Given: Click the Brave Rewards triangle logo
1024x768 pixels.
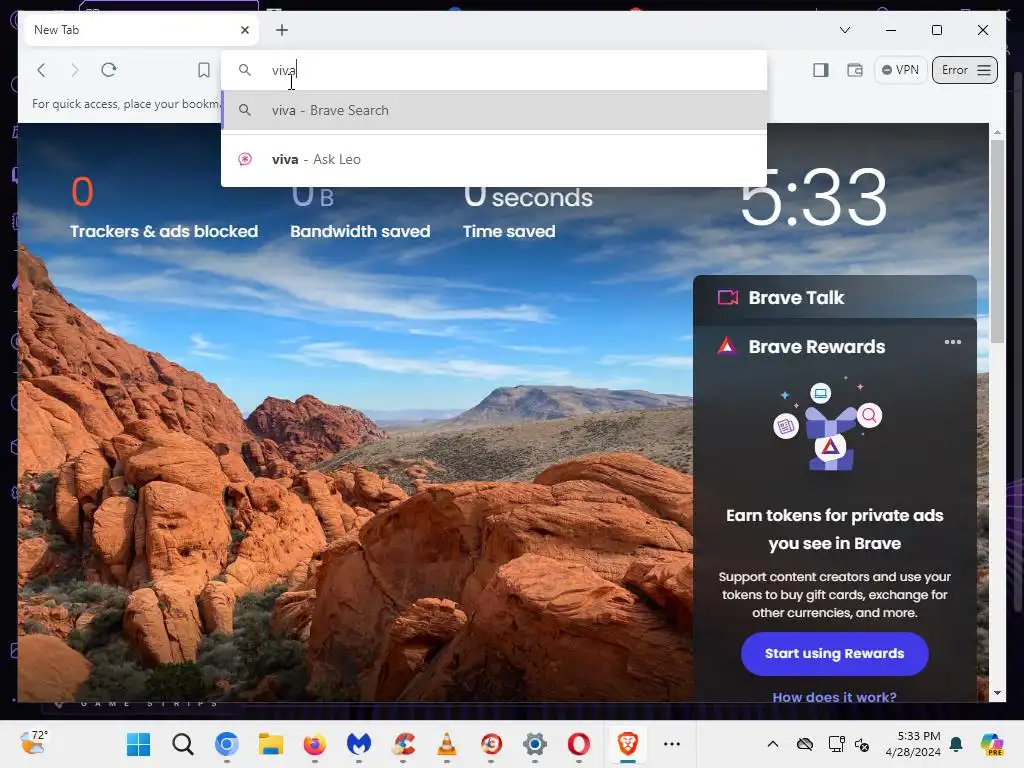Looking at the screenshot, I should pyautogui.click(x=726, y=346).
